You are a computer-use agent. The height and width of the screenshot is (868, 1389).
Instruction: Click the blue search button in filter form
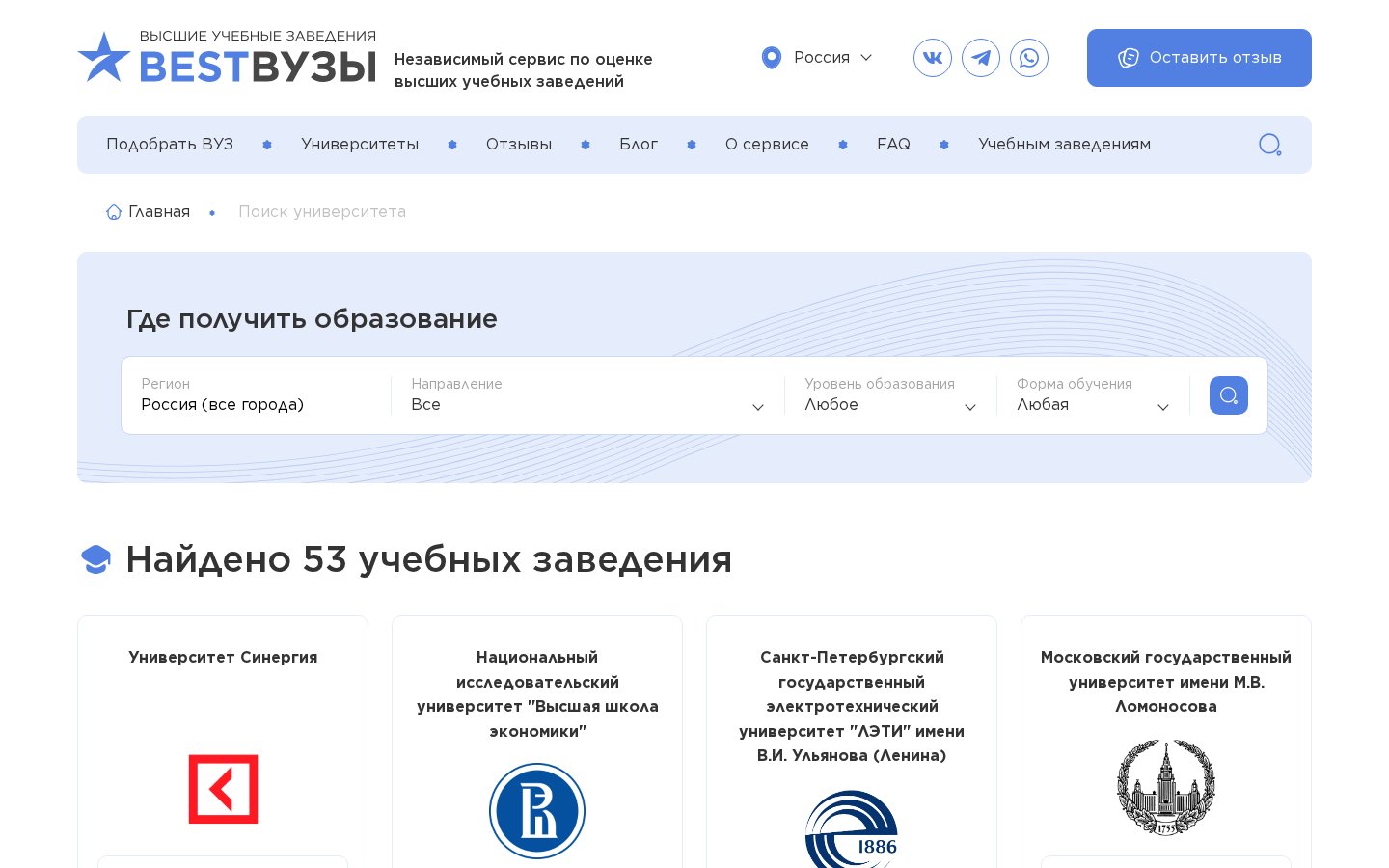click(x=1229, y=395)
